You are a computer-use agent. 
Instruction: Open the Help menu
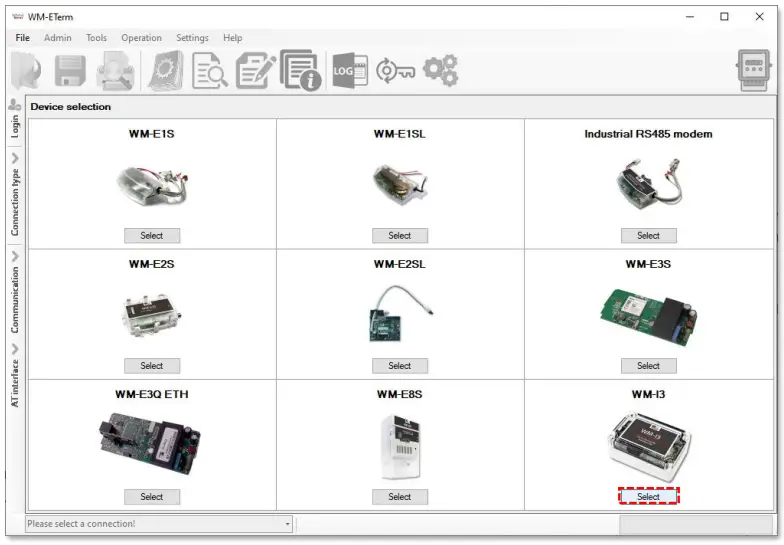(232, 38)
